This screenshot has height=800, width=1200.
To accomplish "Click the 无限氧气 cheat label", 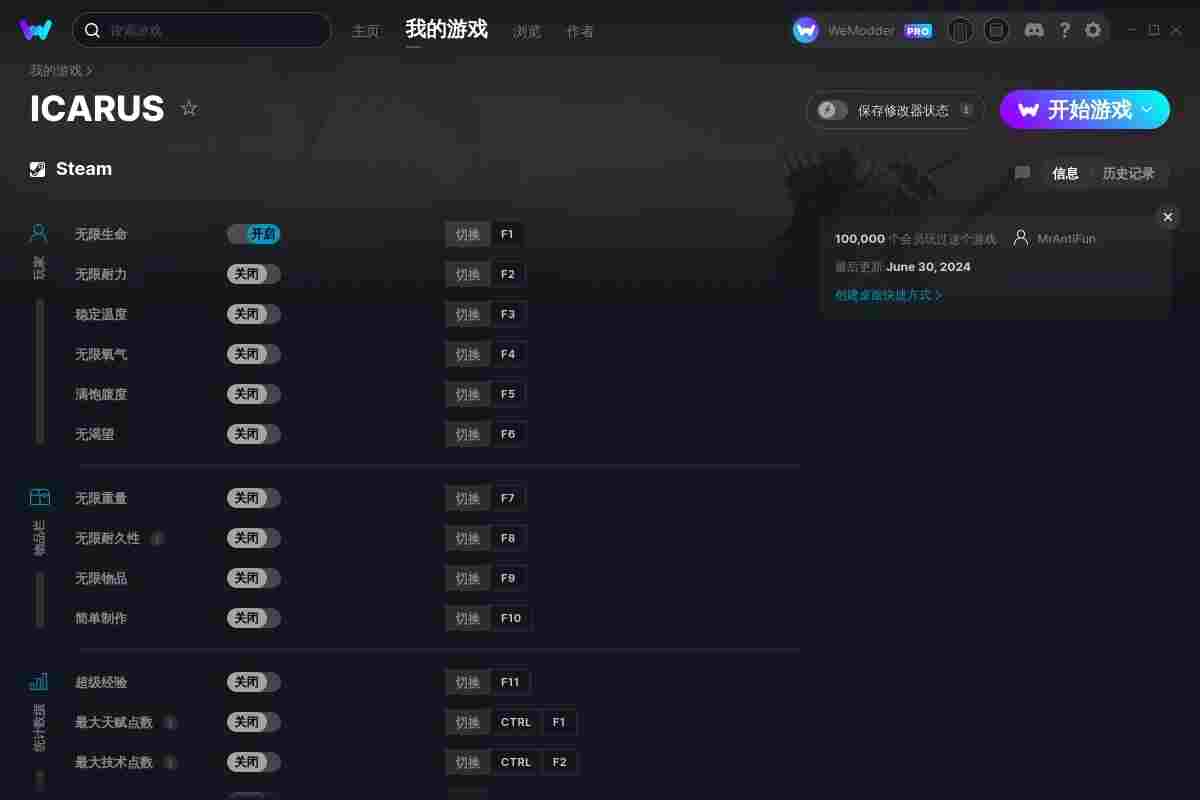I will pos(101,354).
